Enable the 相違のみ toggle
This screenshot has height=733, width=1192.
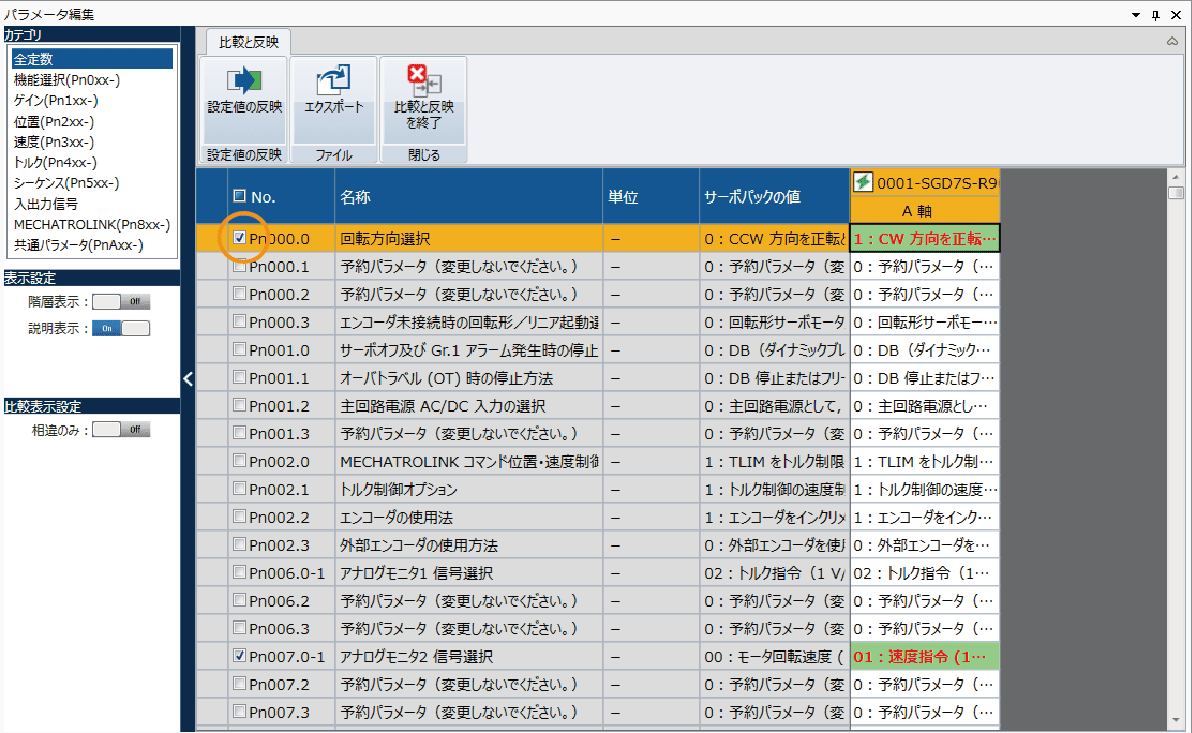click(120, 429)
